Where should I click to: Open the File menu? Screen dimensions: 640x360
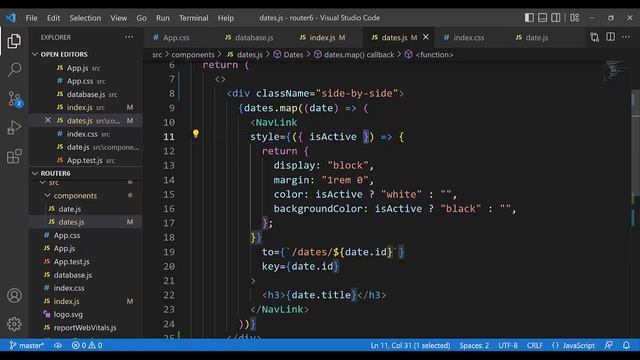click(x=31, y=18)
